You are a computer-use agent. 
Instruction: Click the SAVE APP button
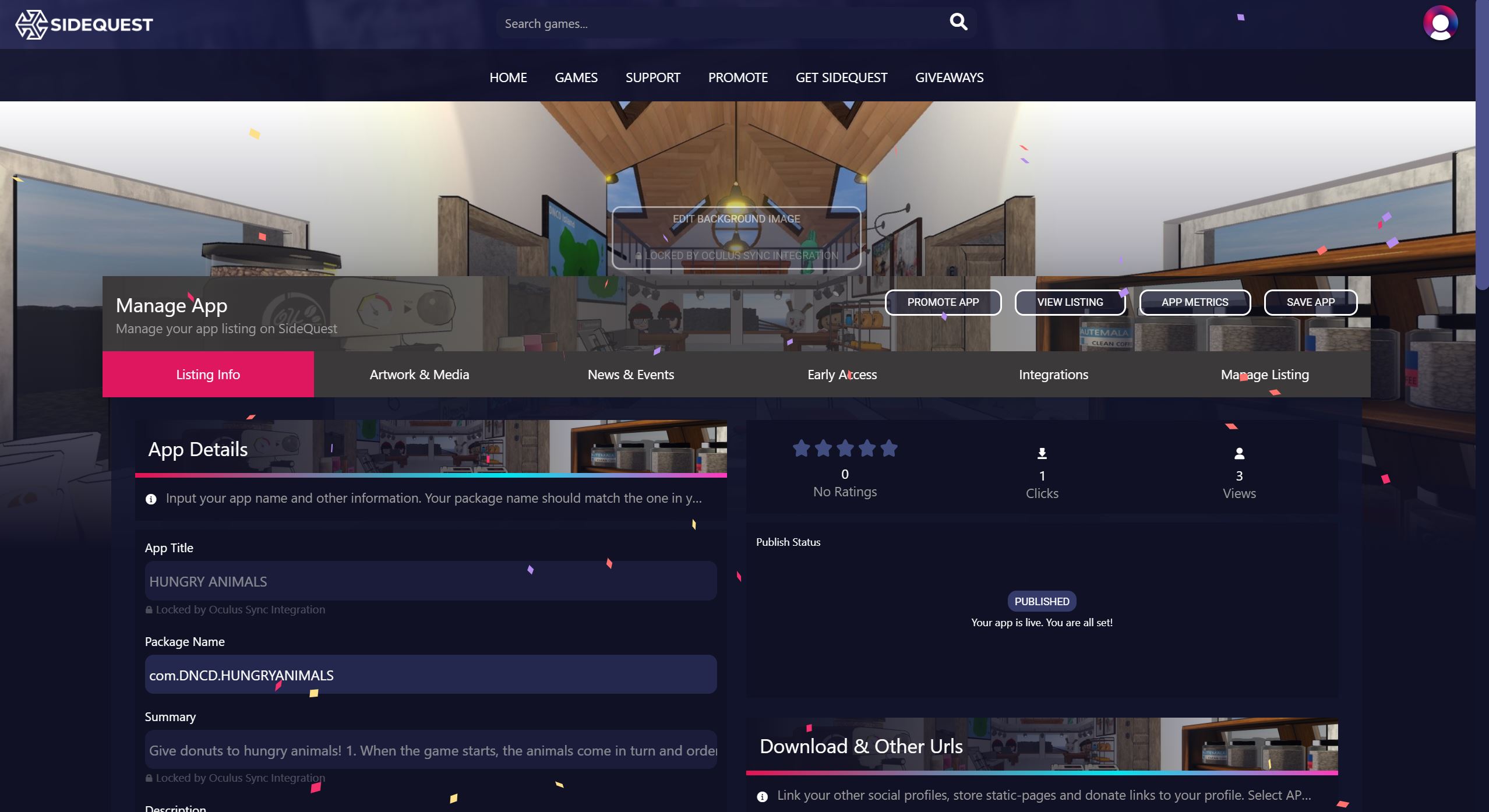(x=1310, y=302)
